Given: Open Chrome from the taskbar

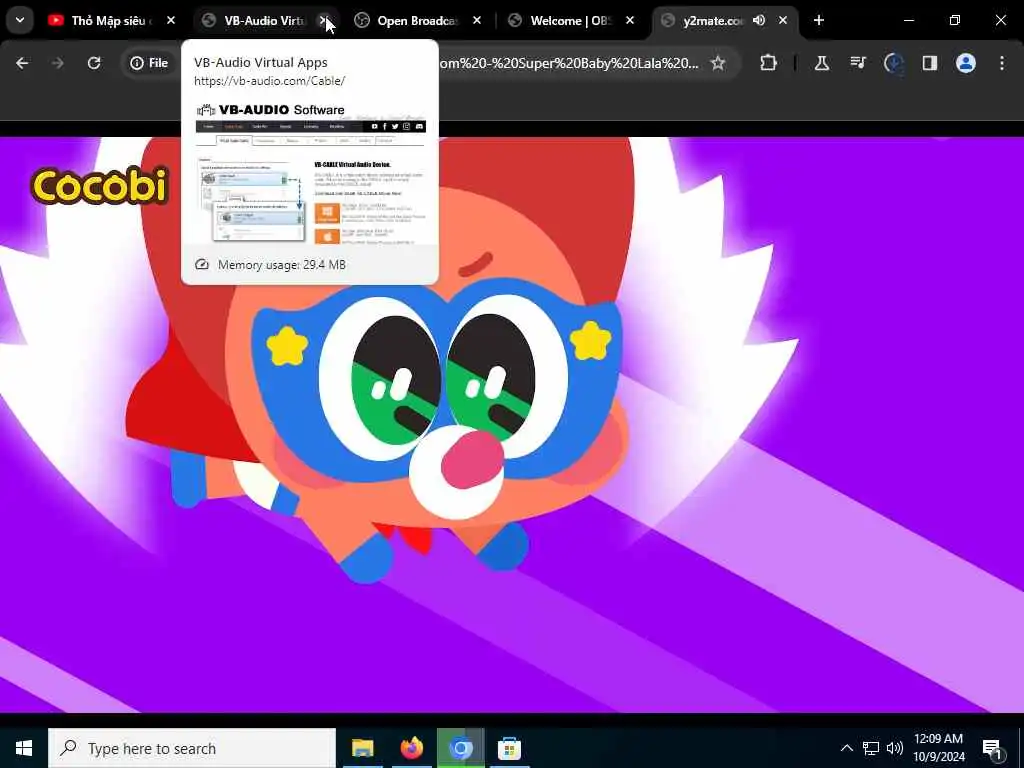Looking at the screenshot, I should pos(460,748).
